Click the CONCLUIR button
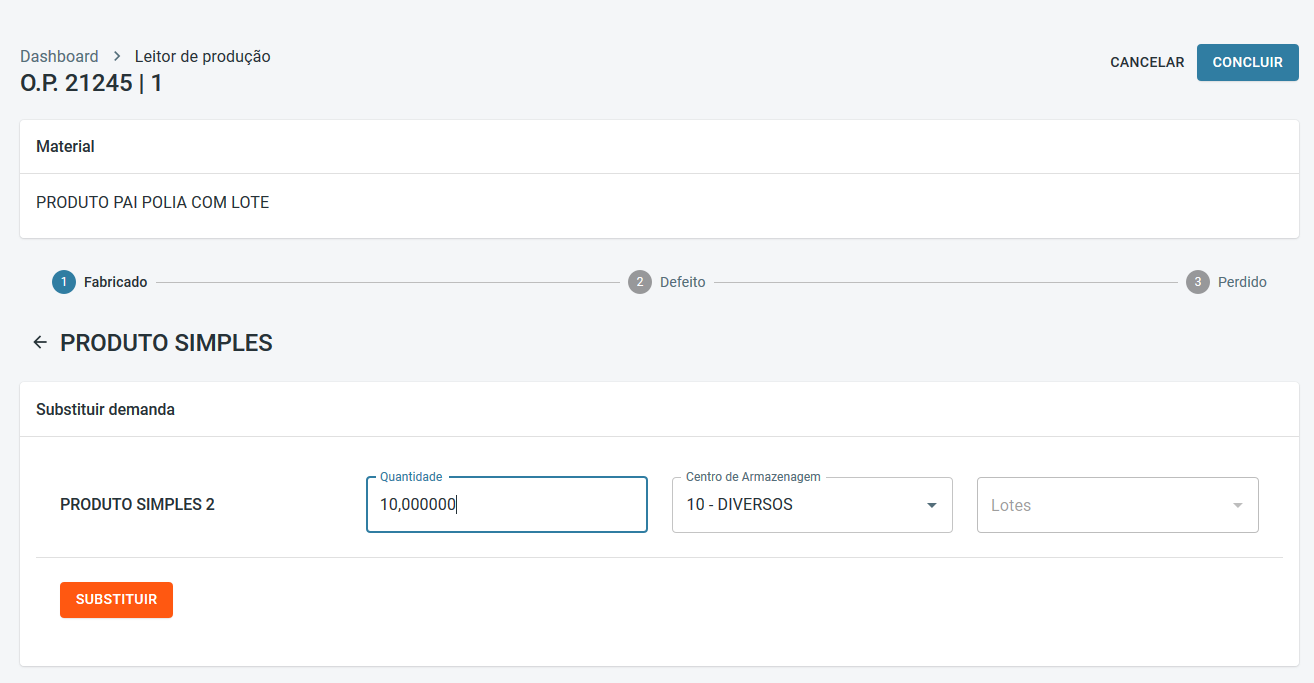The width and height of the screenshot is (1314, 683). coord(1247,62)
